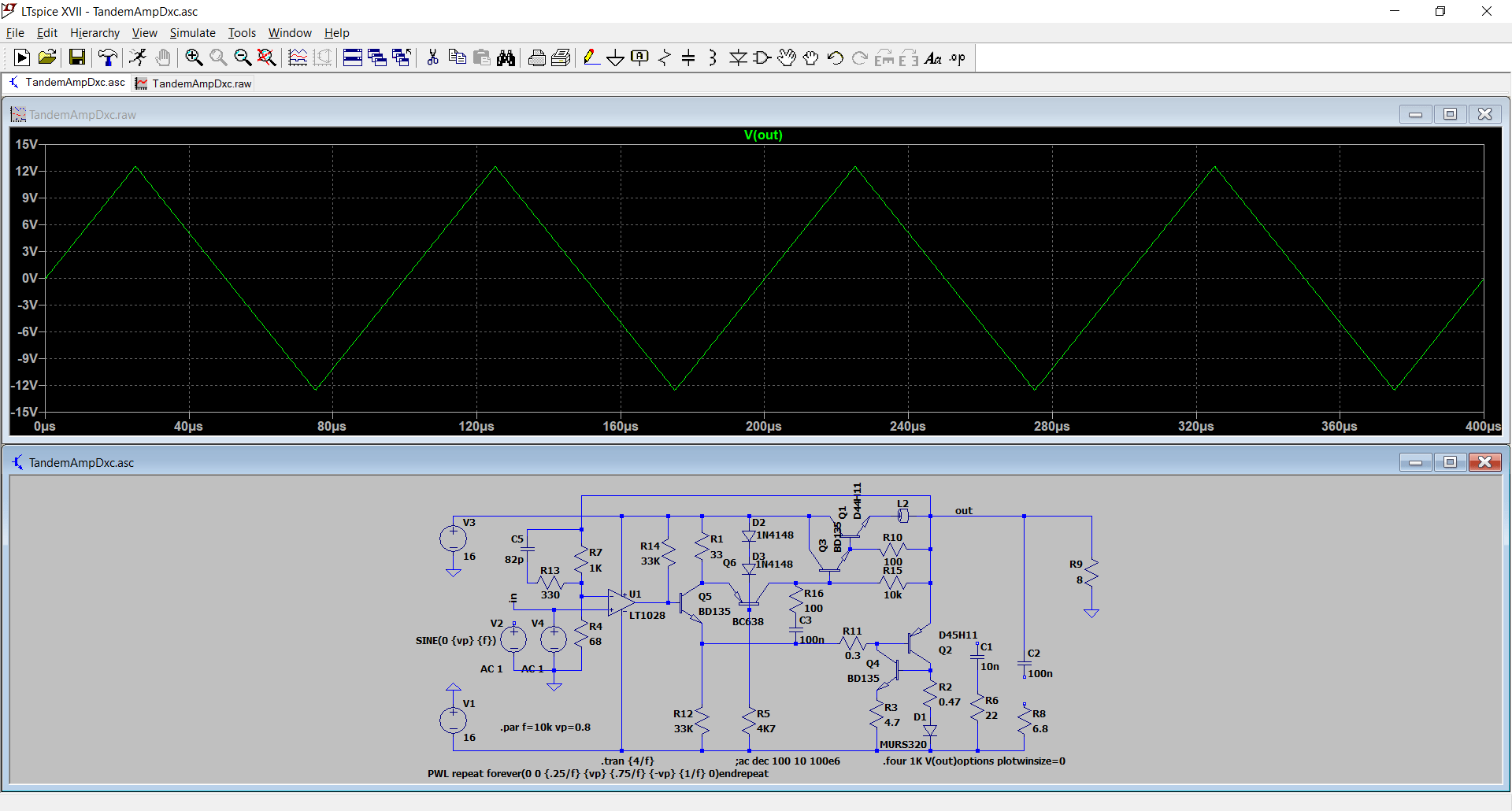The image size is (1512, 811).
Task: Minimize the TandemAmpDxc.asc schematic window
Action: coord(1415,462)
